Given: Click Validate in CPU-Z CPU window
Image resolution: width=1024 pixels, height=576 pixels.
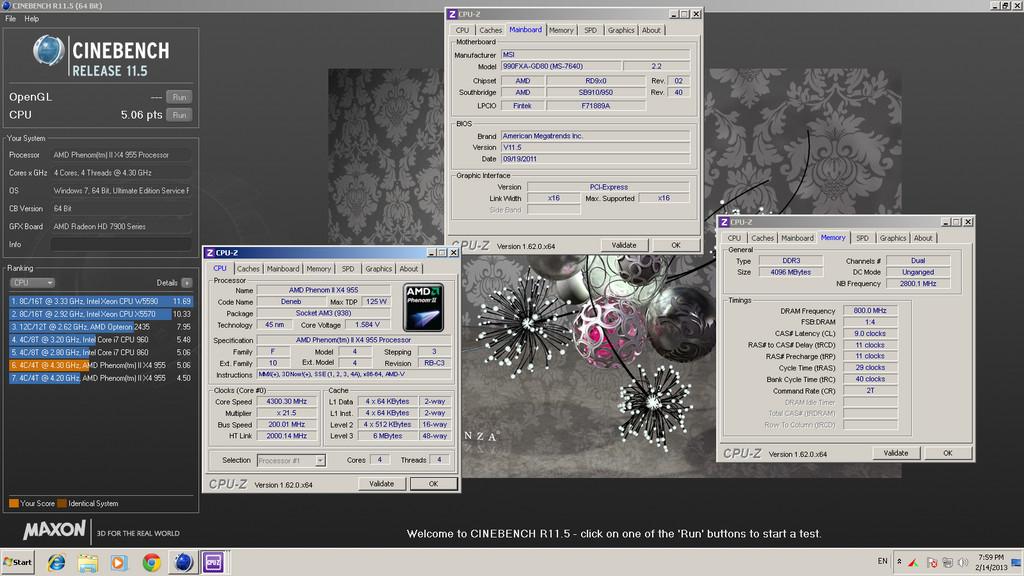Looking at the screenshot, I should click(381, 484).
